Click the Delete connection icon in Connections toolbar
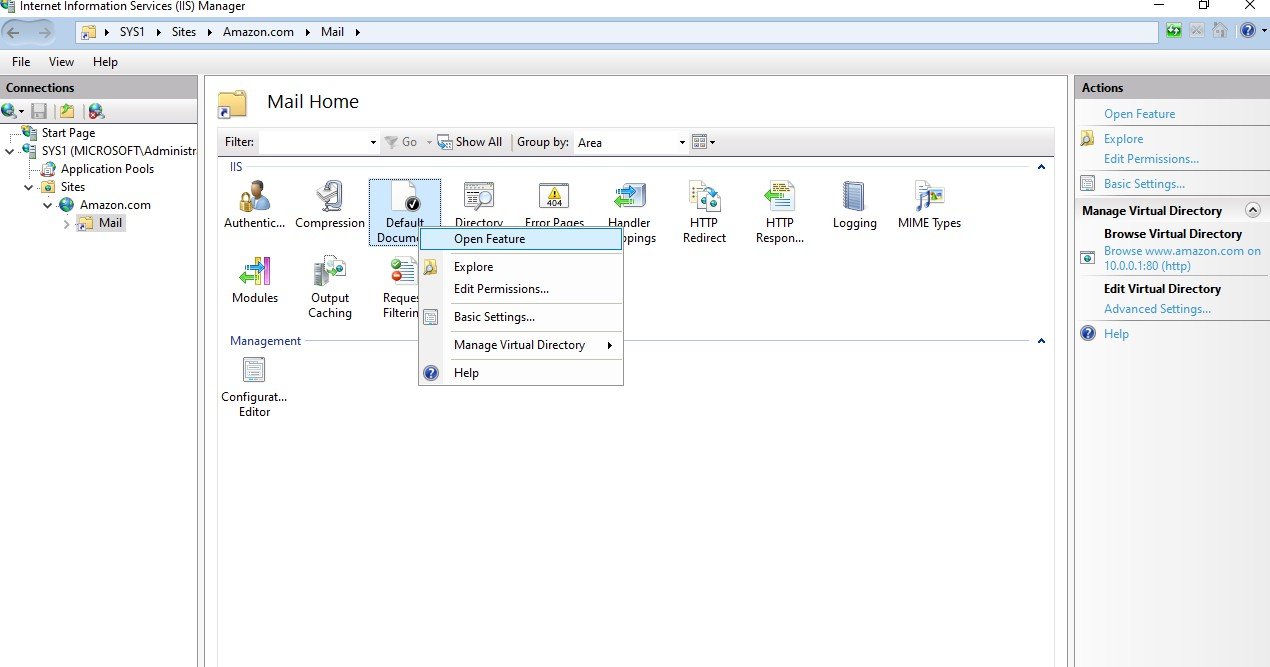1270x667 pixels. tap(96, 111)
